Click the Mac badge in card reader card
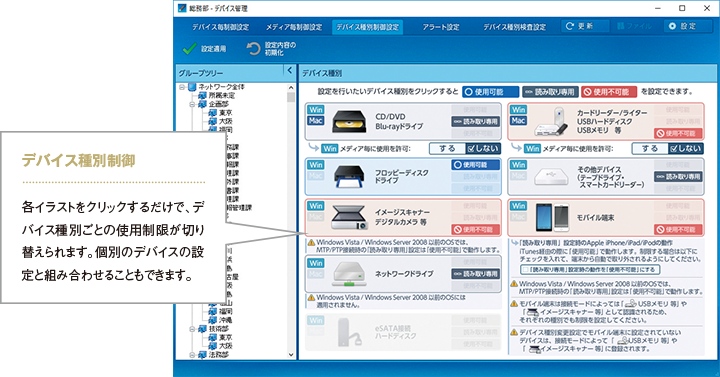This screenshot has height=377, width=720. (518, 121)
